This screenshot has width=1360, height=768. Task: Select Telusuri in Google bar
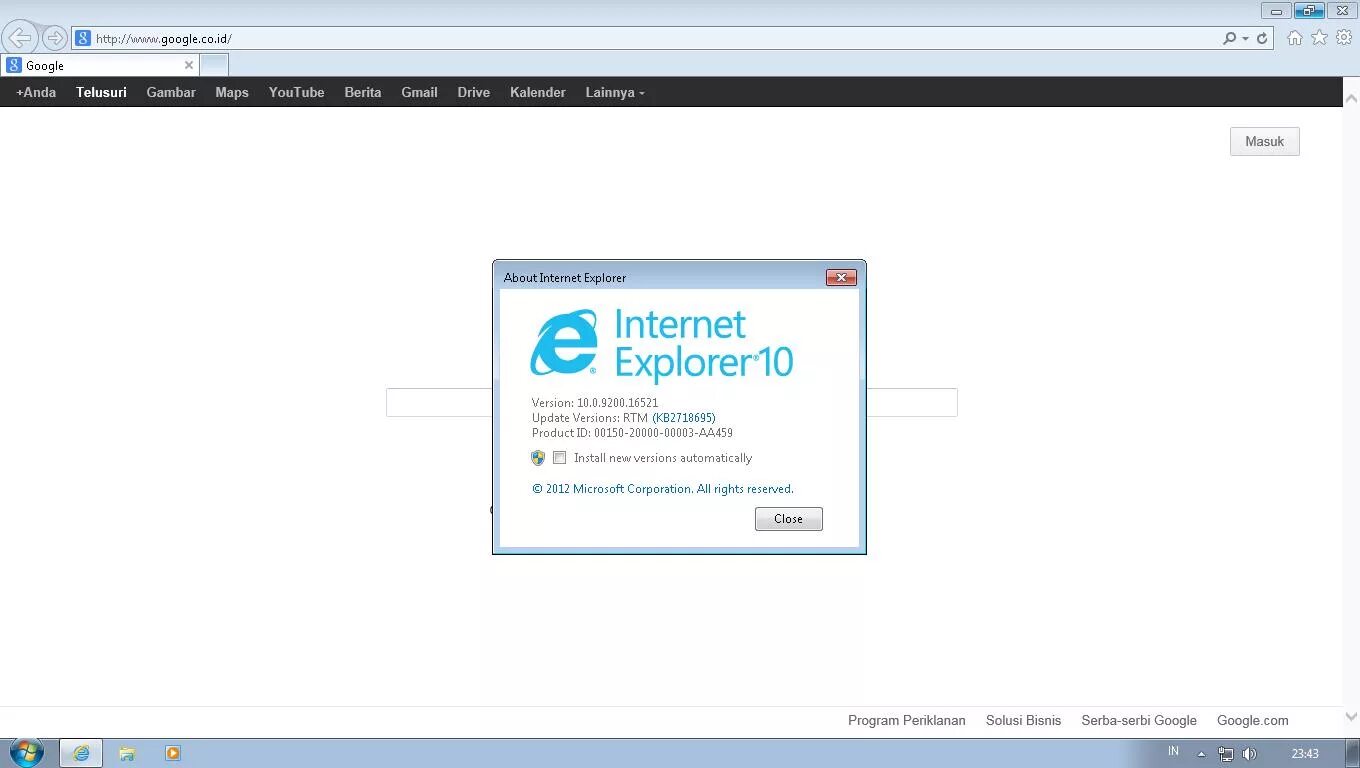pos(101,92)
